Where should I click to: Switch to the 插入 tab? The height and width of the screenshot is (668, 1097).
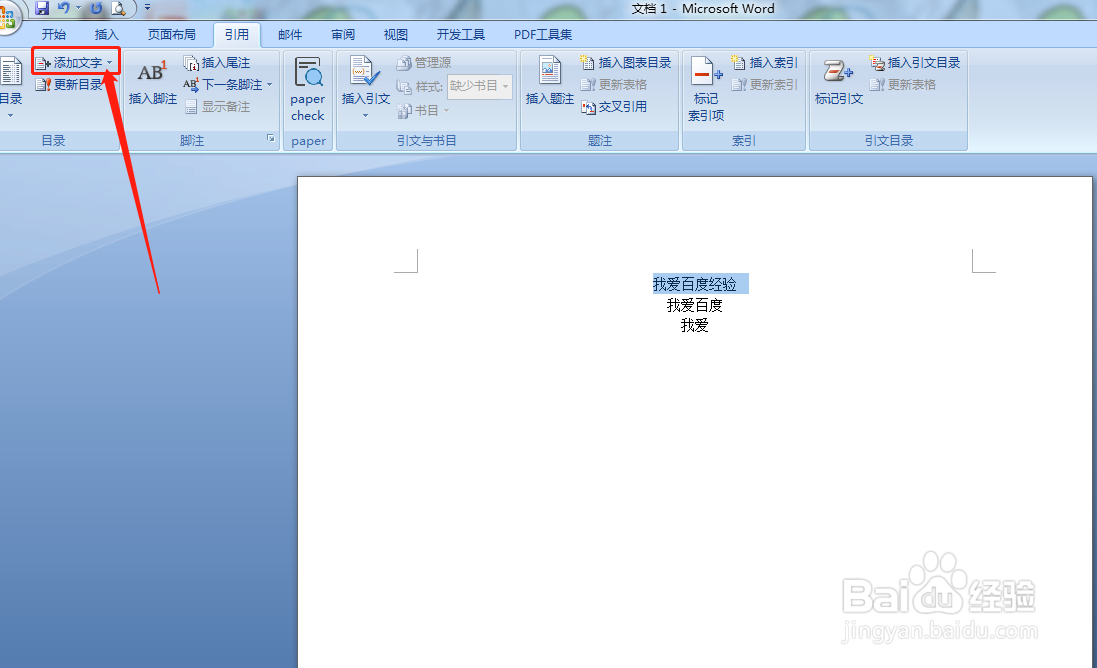[106, 34]
